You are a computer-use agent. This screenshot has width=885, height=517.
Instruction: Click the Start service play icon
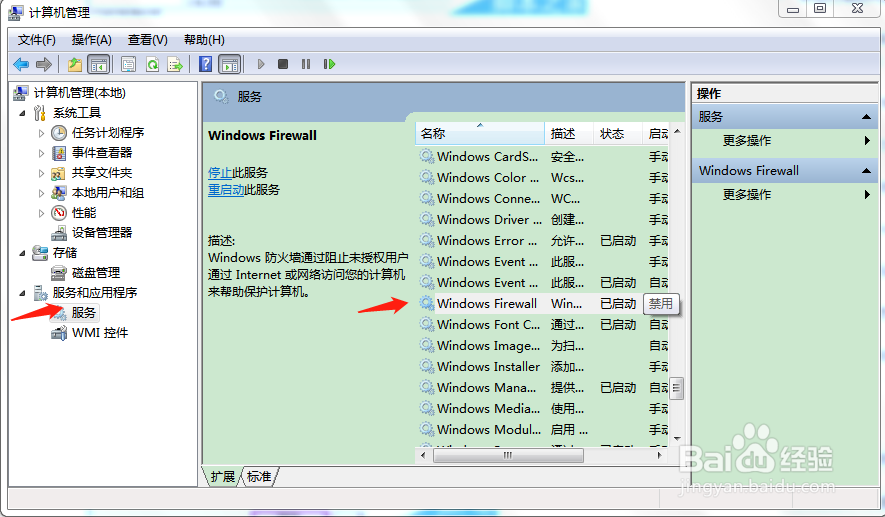[261, 64]
